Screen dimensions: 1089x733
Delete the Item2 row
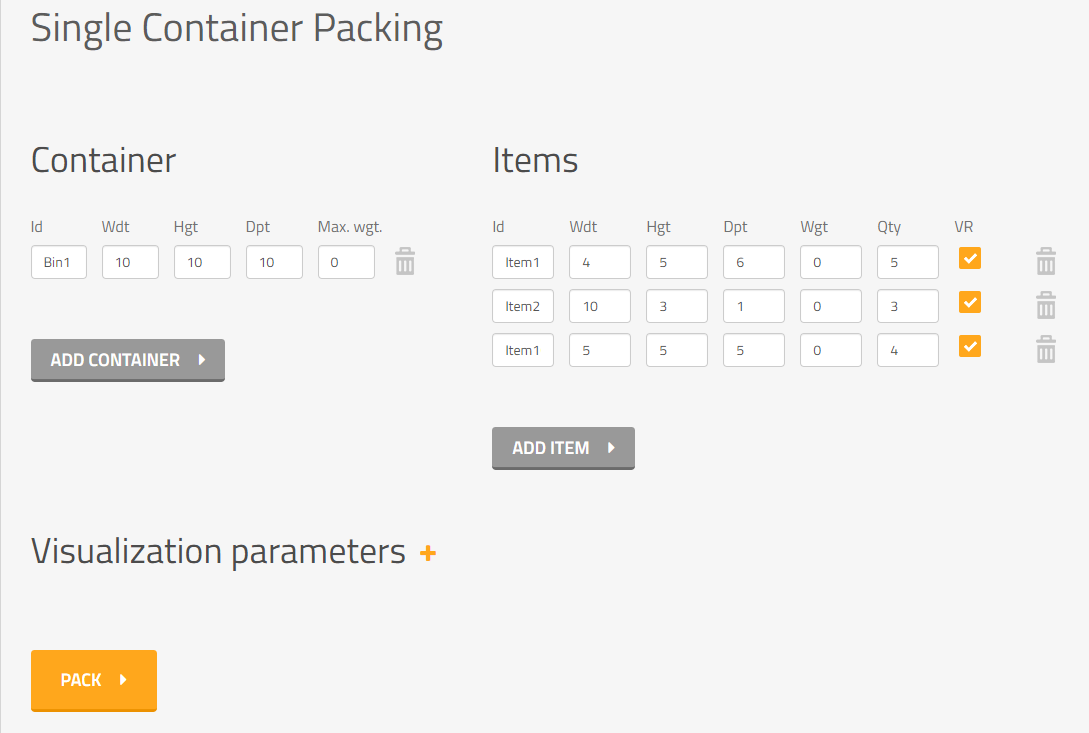point(1046,305)
